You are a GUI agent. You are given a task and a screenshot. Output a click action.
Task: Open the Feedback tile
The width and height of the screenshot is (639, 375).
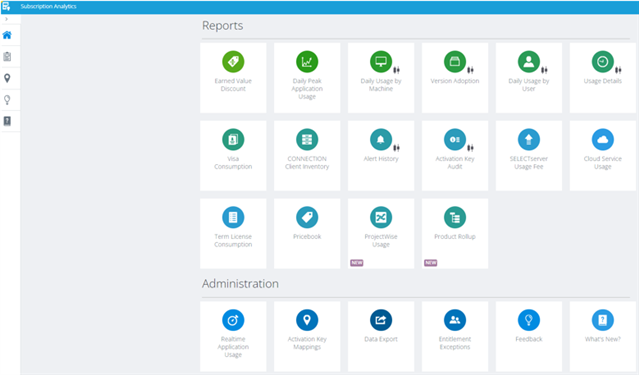point(529,336)
